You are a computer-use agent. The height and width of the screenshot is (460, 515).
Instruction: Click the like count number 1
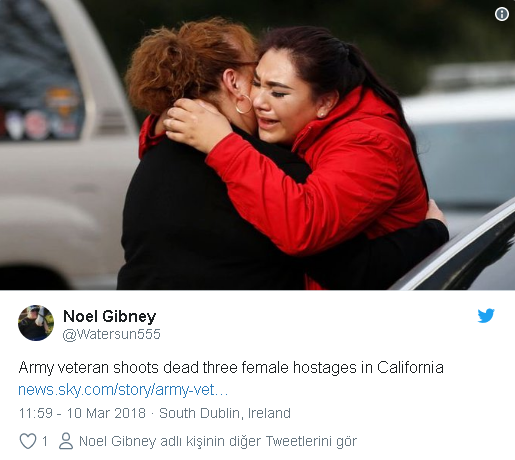click(45, 442)
